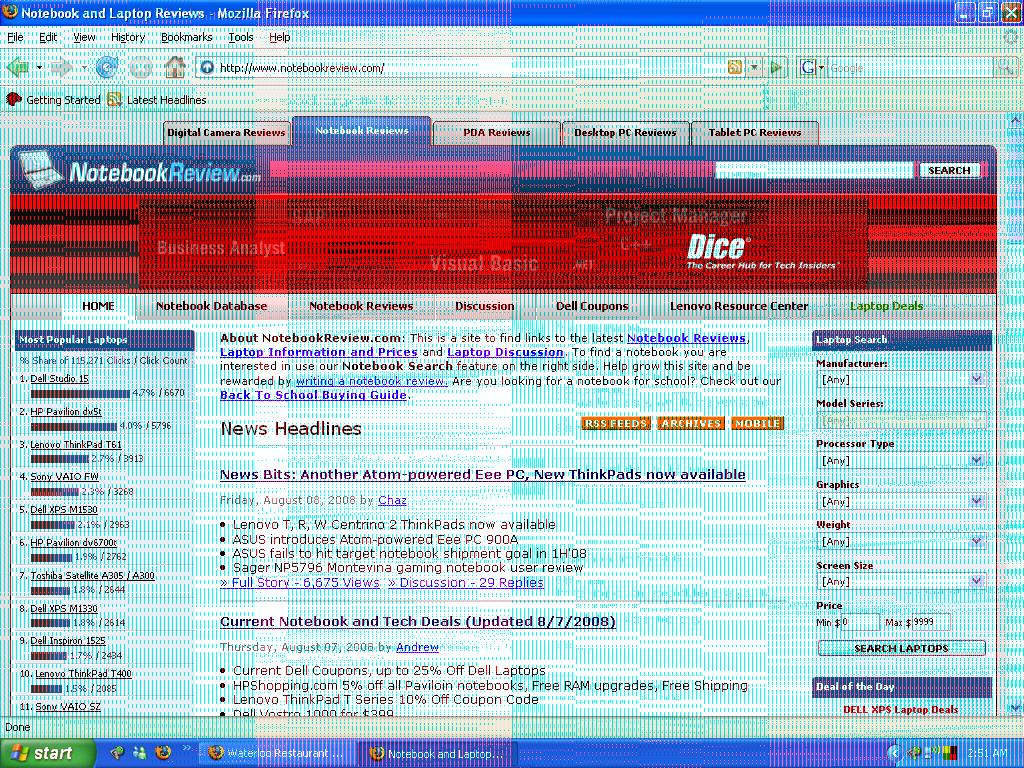Open the Forward history dropdown arrow
The height and width of the screenshot is (768, 1024).
pyautogui.click(x=84, y=67)
